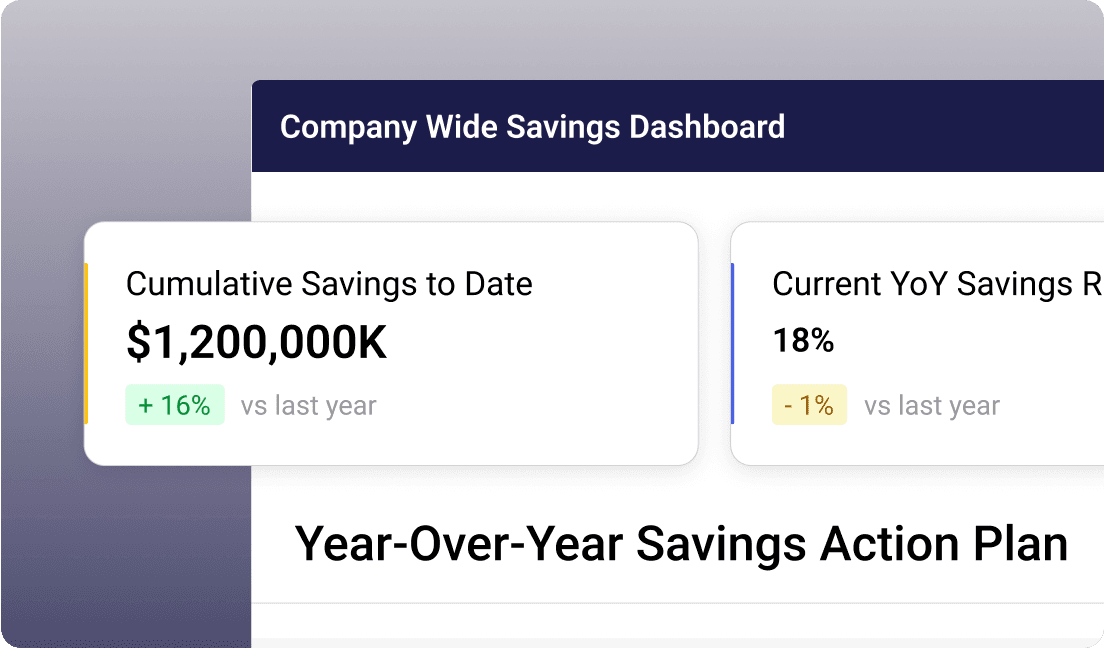Click the Current YoY Savings Rate card
Viewport: 1104px width, 648px height.
tap(915, 343)
